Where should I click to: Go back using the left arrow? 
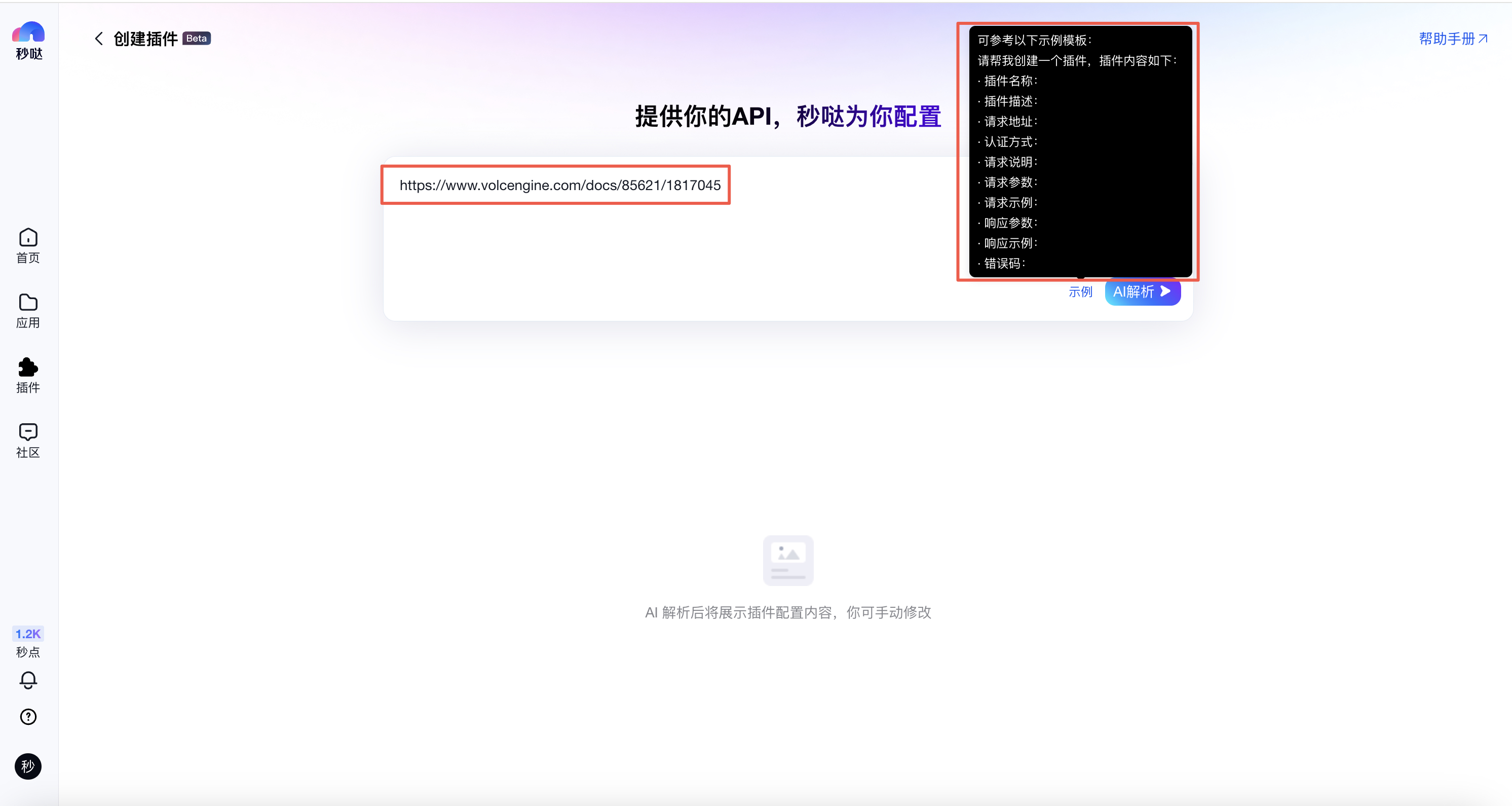99,39
